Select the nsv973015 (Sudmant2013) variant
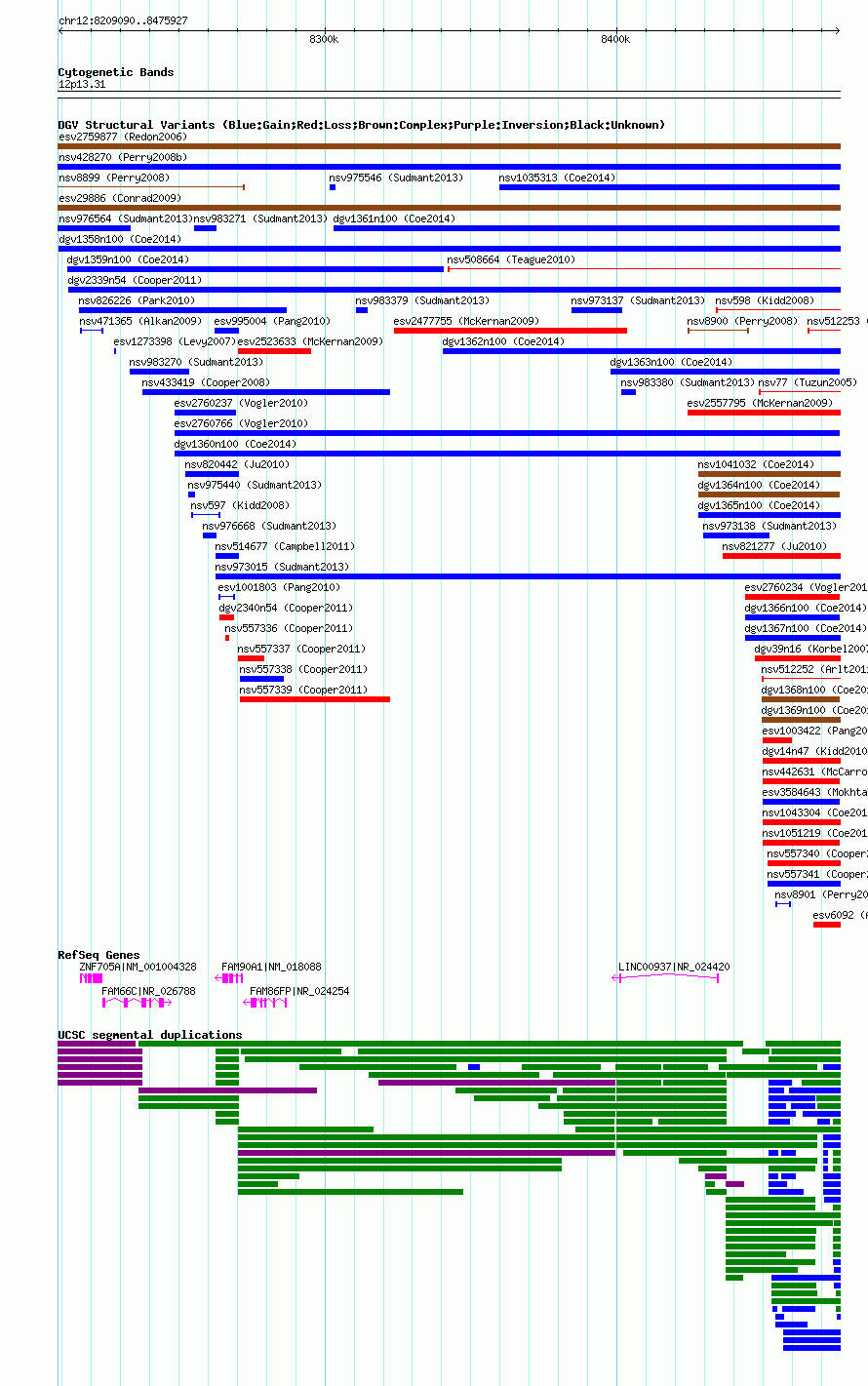This screenshot has width=868, height=1386. tap(282, 567)
